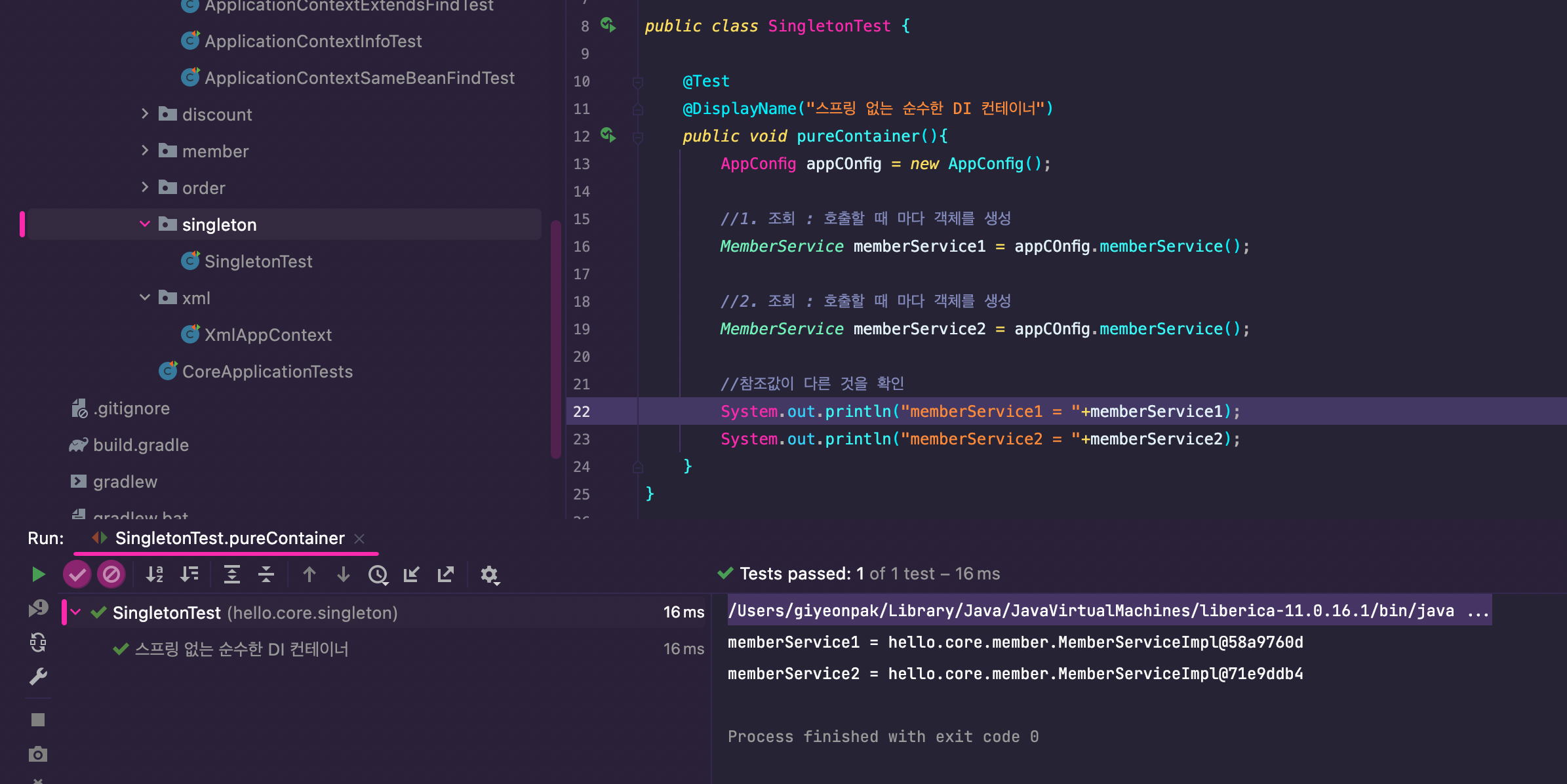Click the fold end marker at line 24
1567x784 pixels.
pyautogui.click(x=637, y=467)
